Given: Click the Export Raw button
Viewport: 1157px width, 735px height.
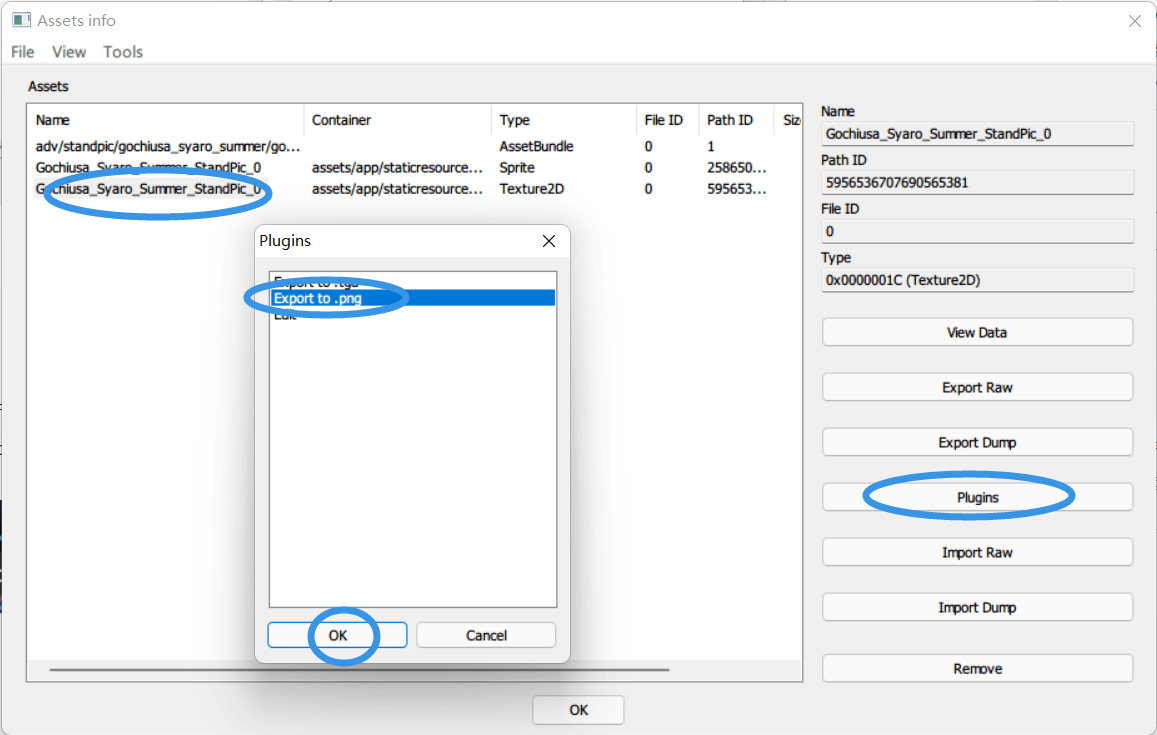Looking at the screenshot, I should pyautogui.click(x=977, y=387).
